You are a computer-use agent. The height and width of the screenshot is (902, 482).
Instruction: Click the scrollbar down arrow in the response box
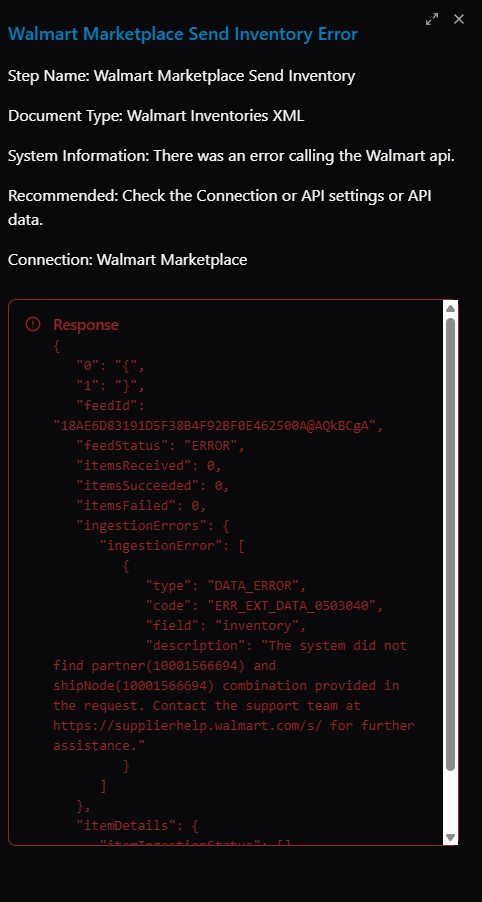coord(450,837)
